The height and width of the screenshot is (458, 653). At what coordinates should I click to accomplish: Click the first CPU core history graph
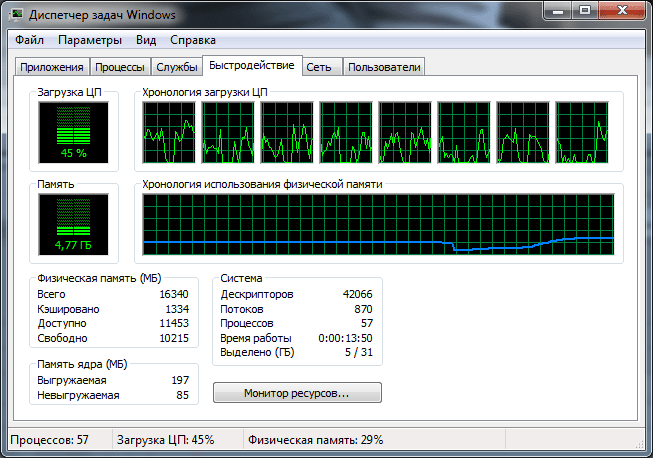169,132
